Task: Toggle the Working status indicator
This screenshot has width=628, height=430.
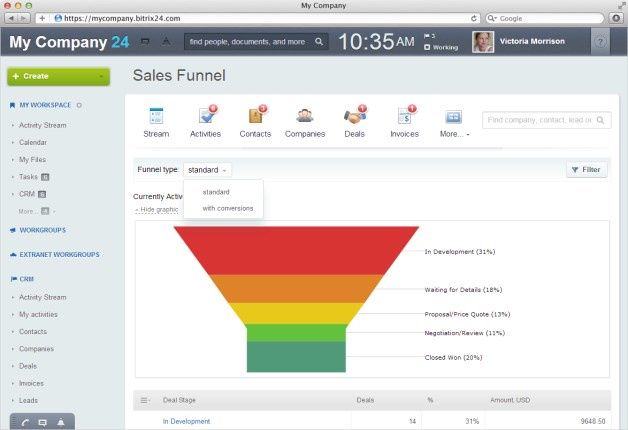Action: (441, 47)
